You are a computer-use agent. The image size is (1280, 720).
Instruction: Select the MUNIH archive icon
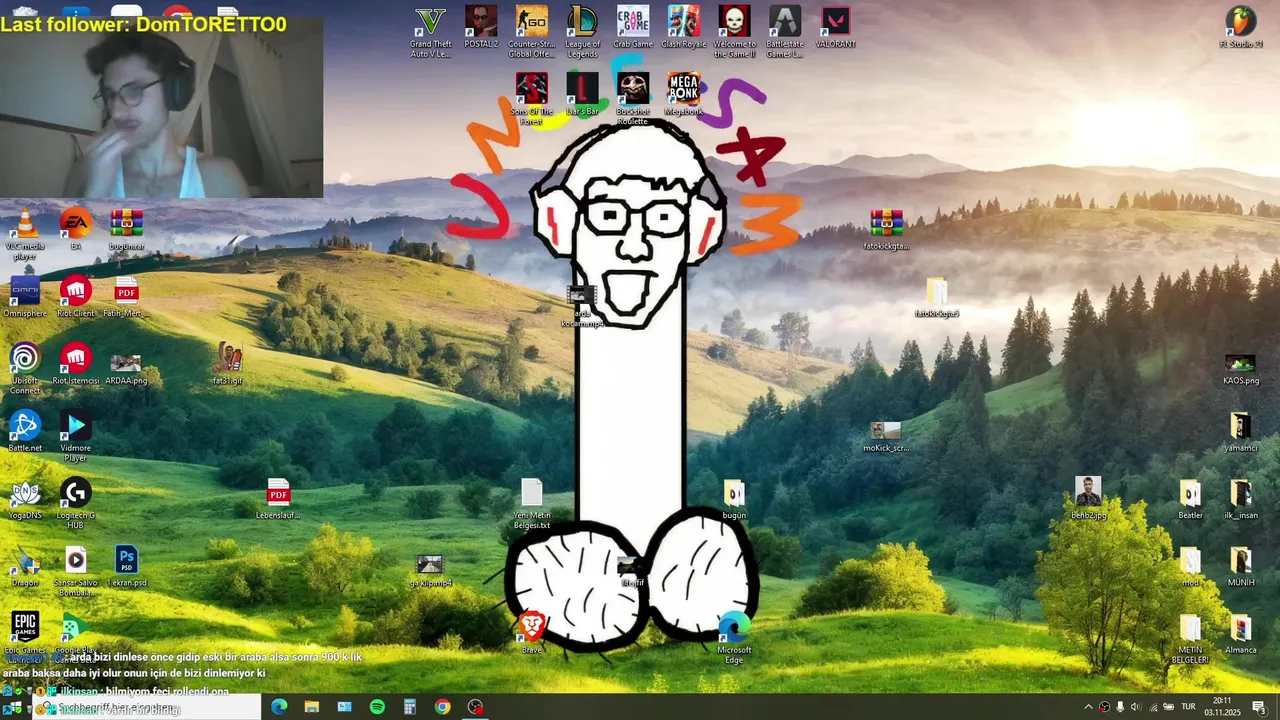[1241, 566]
